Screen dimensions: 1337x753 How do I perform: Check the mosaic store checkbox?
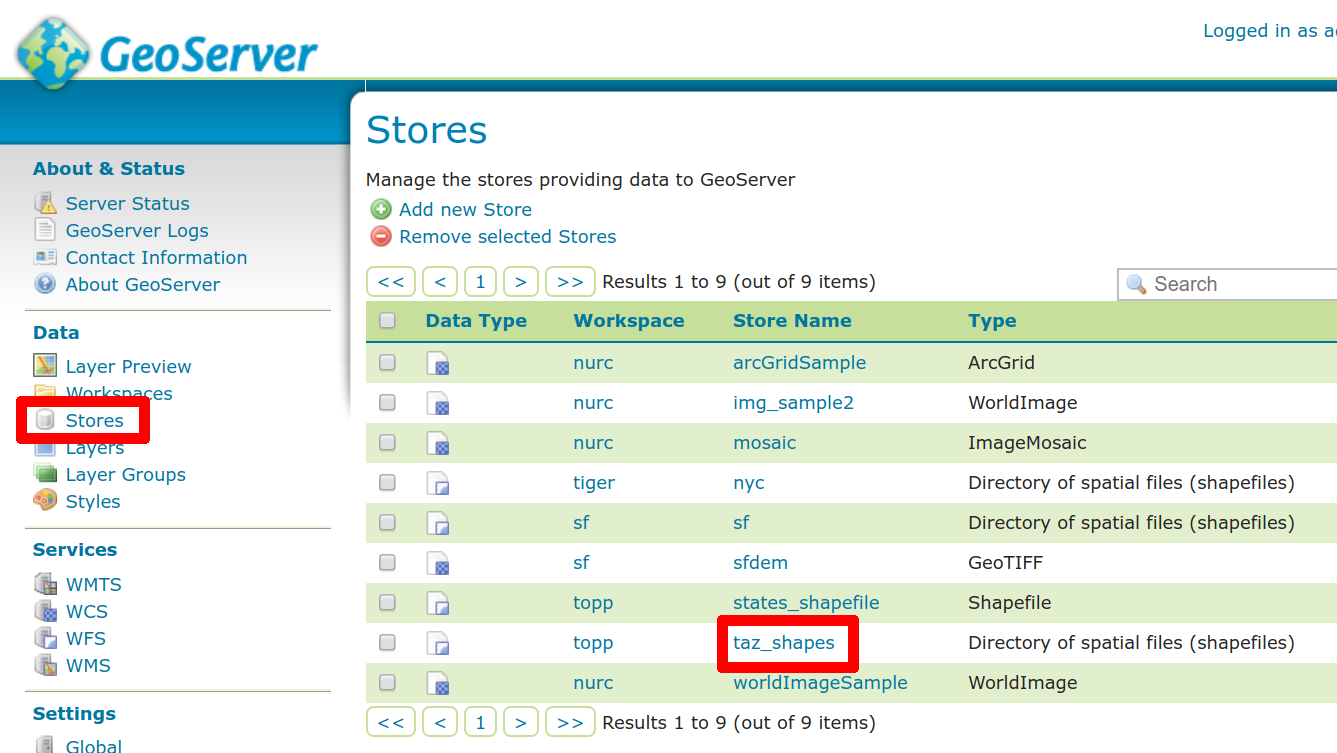(x=387, y=442)
